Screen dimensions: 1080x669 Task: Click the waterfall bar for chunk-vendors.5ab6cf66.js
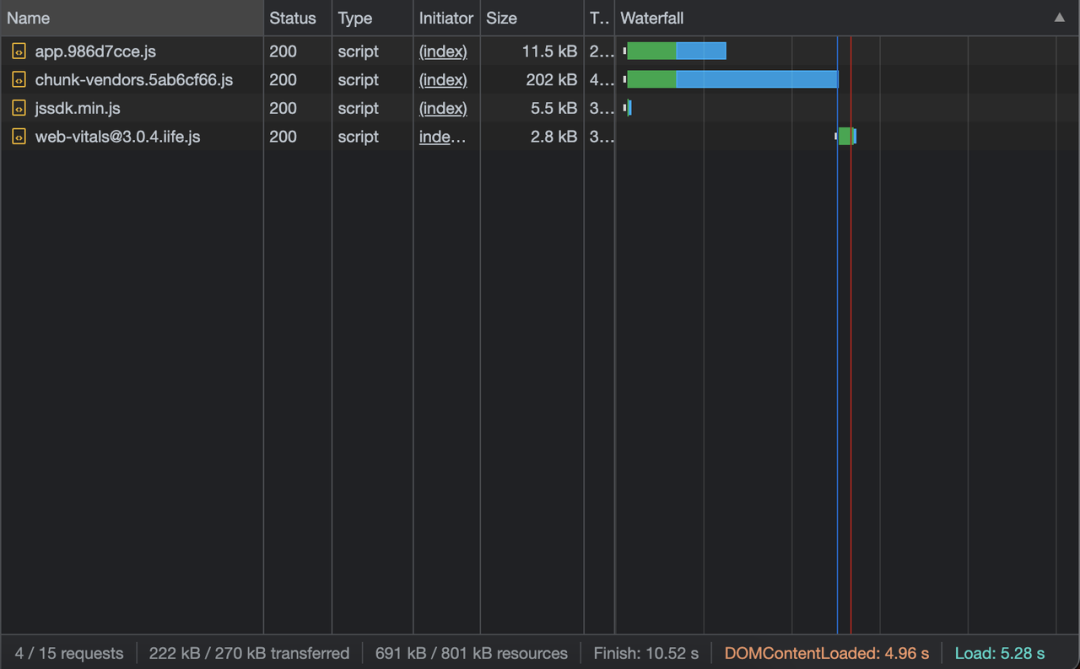pos(732,80)
